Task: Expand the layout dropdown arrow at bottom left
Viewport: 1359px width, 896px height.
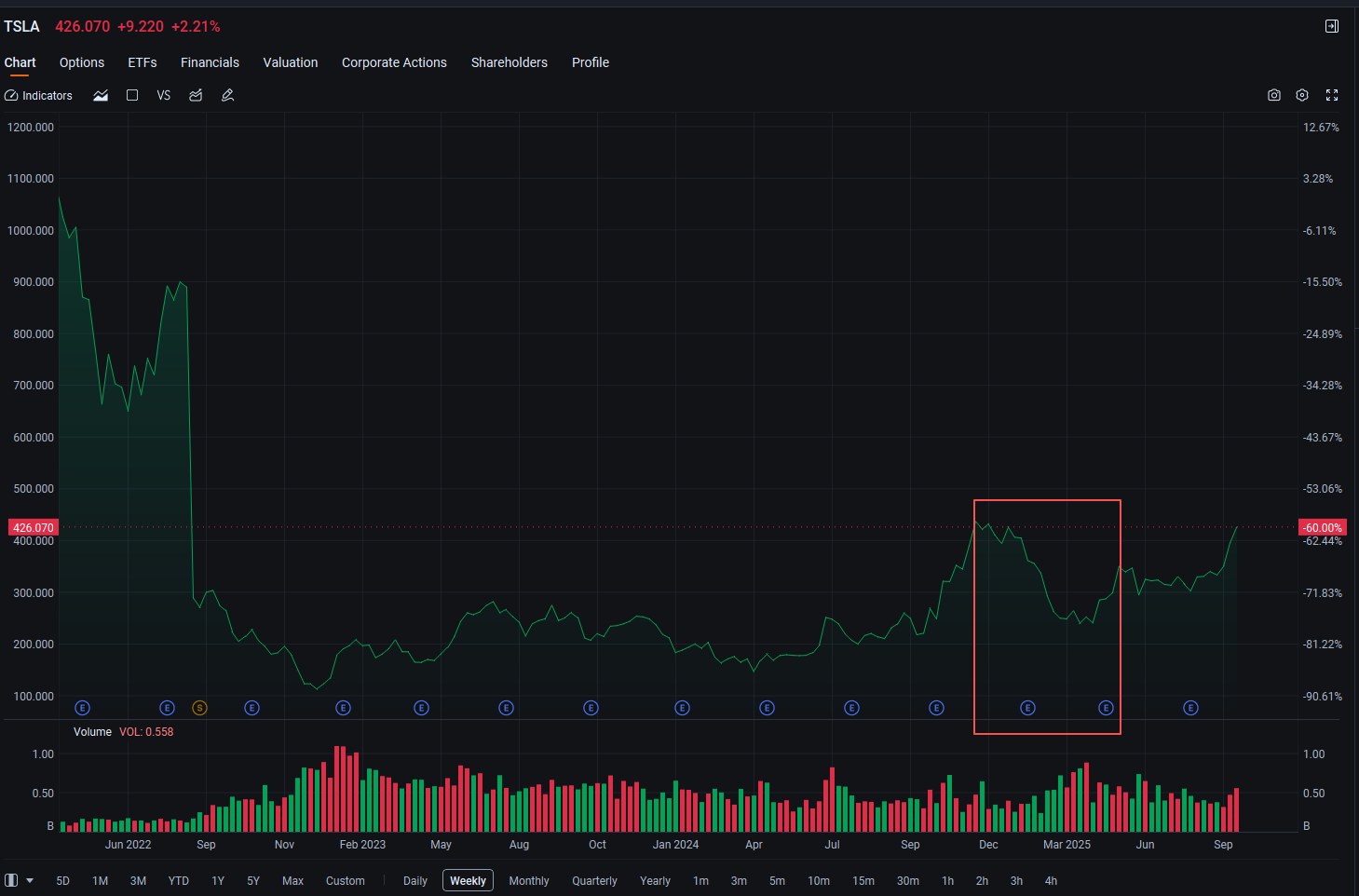Action: point(30,880)
